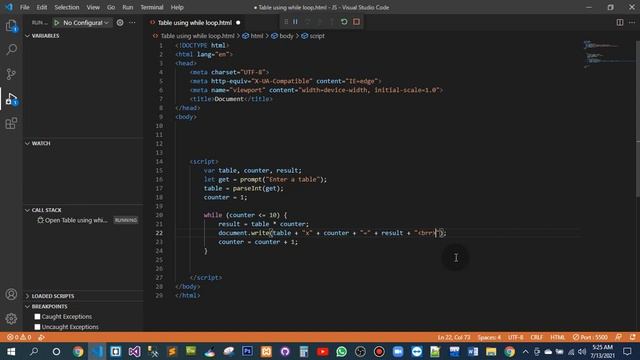
Task: Click Step Over in debug toolbar
Action: [307, 22]
